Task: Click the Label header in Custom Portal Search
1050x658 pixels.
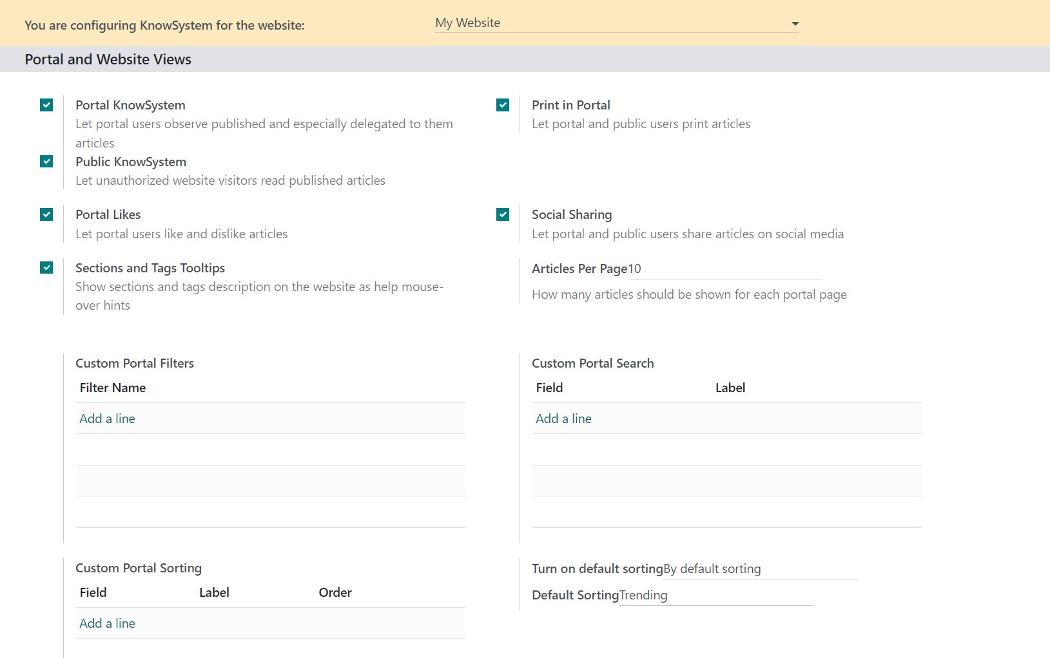Action: [x=730, y=388]
